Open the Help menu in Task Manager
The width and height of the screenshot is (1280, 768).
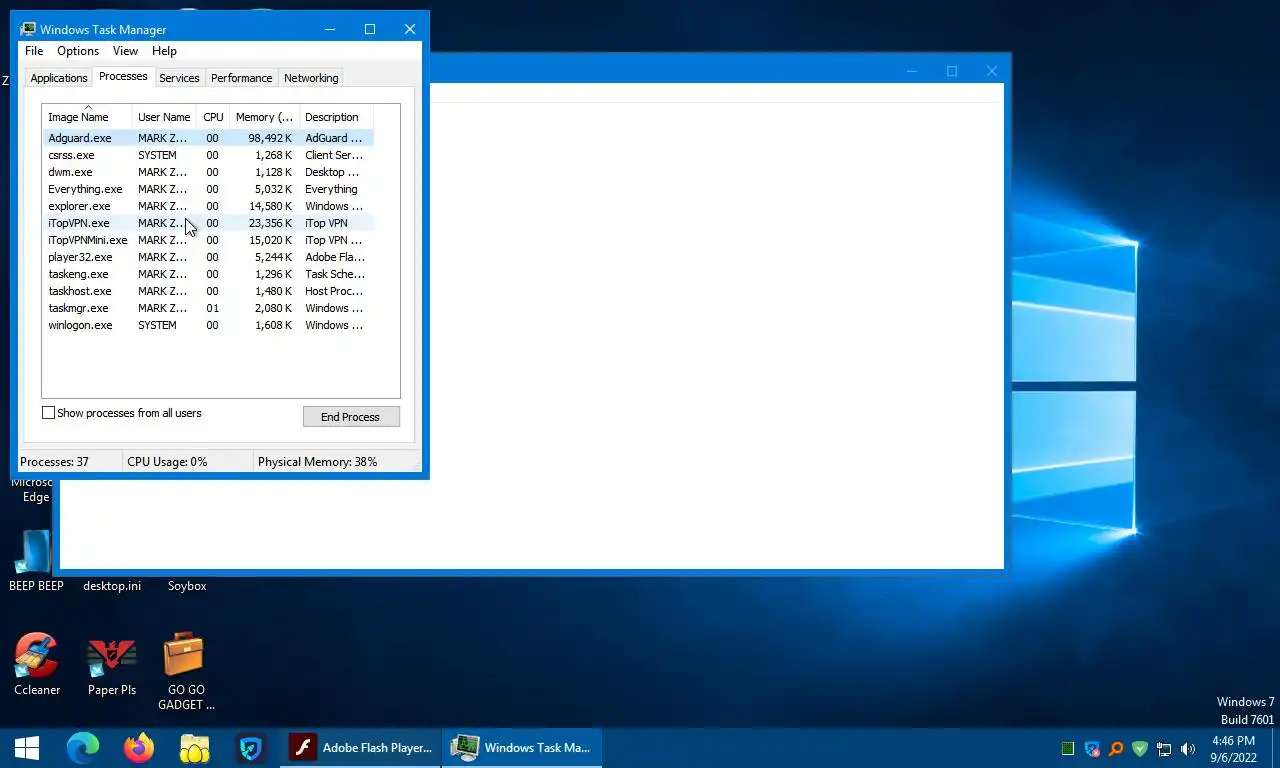(x=164, y=51)
